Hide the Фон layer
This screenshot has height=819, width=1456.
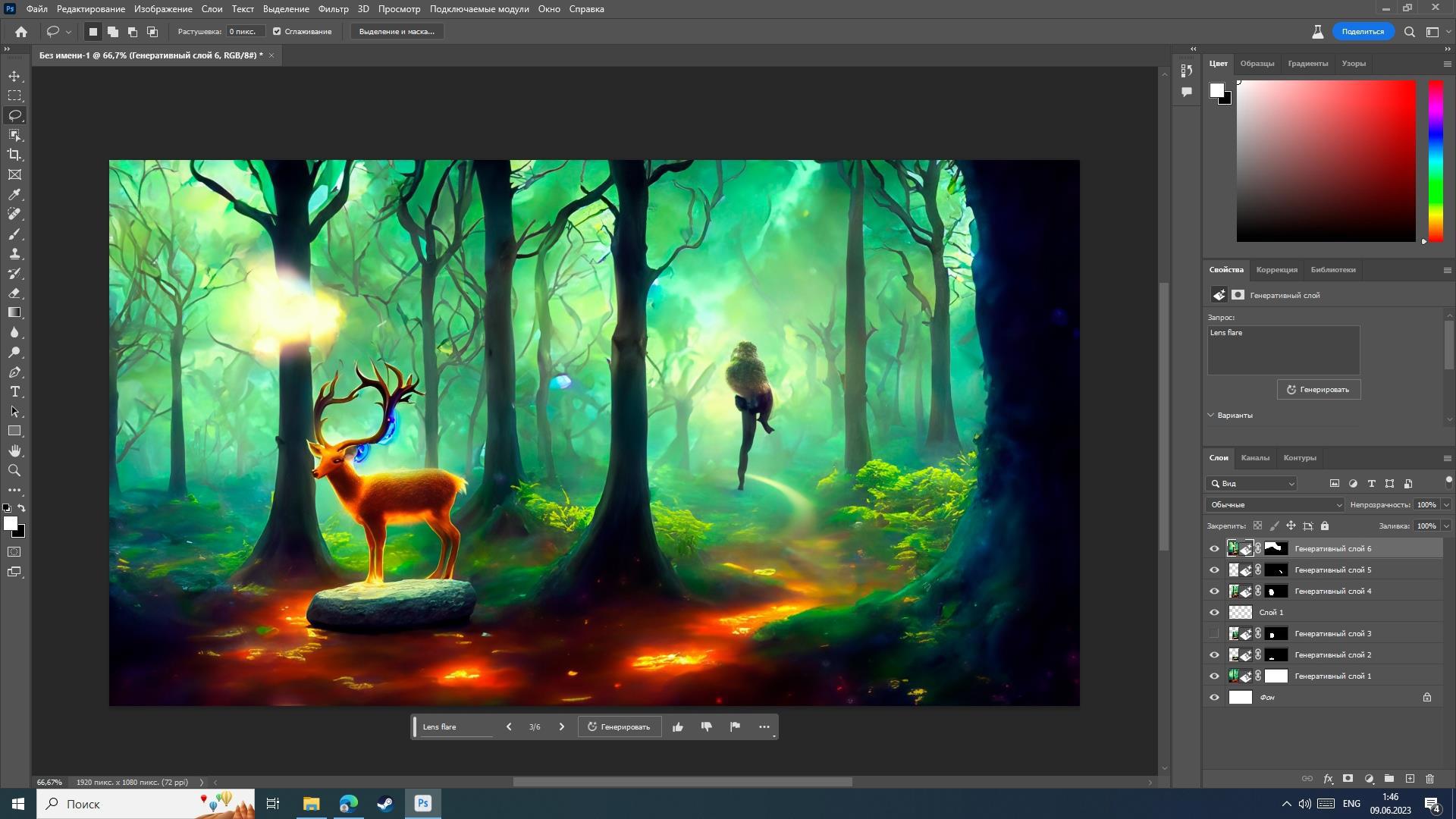tap(1214, 697)
